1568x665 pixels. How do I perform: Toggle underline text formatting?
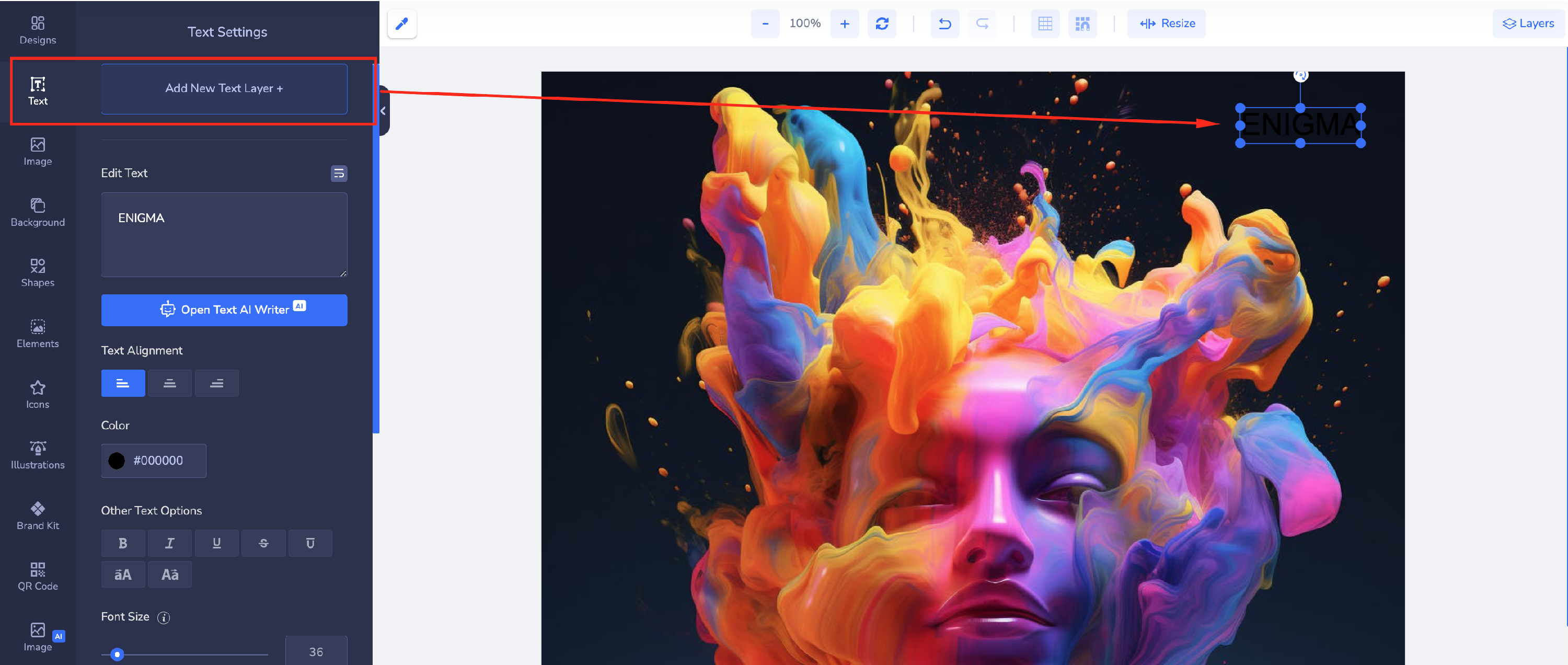click(x=217, y=543)
